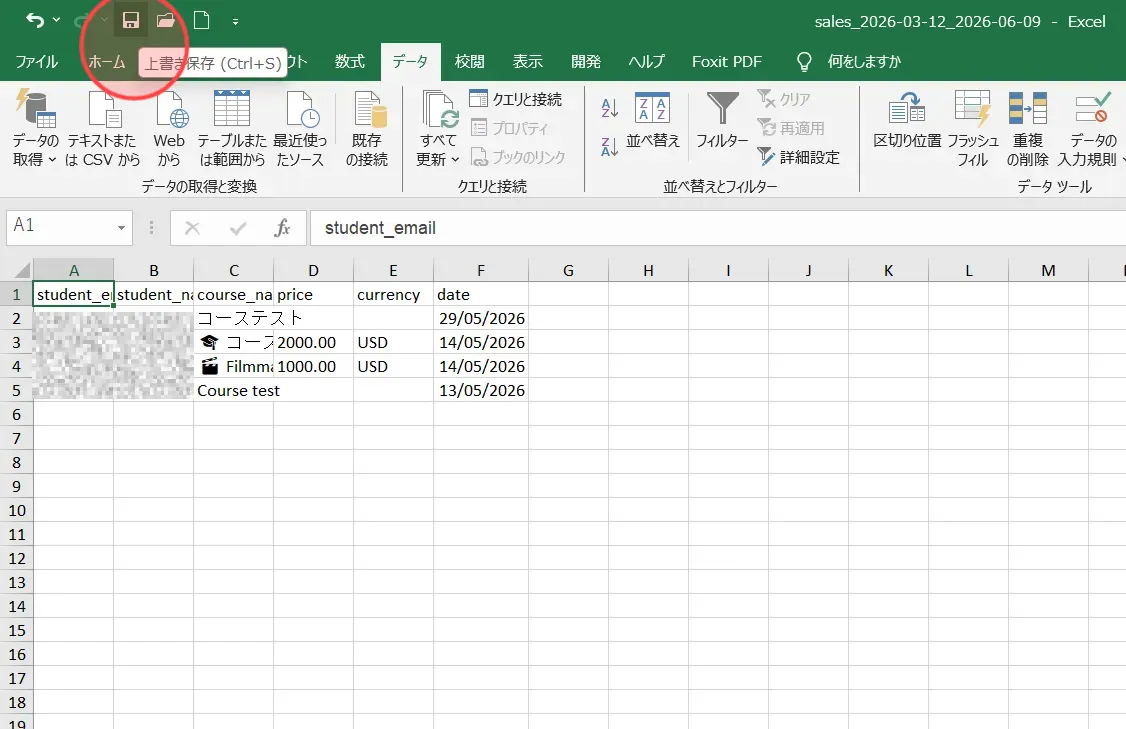This screenshot has height=729, width=1126.
Task: Click the Undo arrow in quick access toolbar
Action: pos(34,20)
